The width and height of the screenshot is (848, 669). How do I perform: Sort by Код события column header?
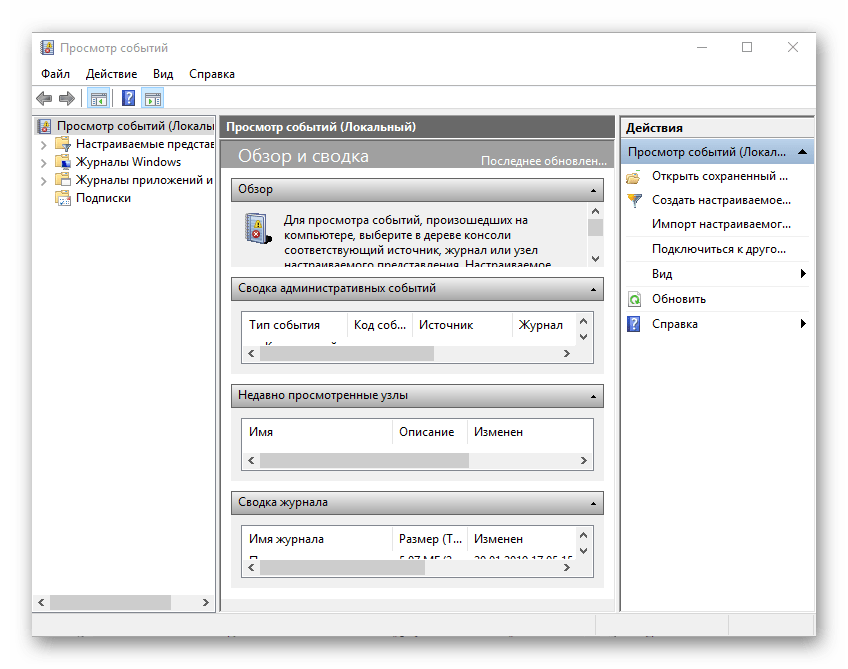click(x=380, y=325)
